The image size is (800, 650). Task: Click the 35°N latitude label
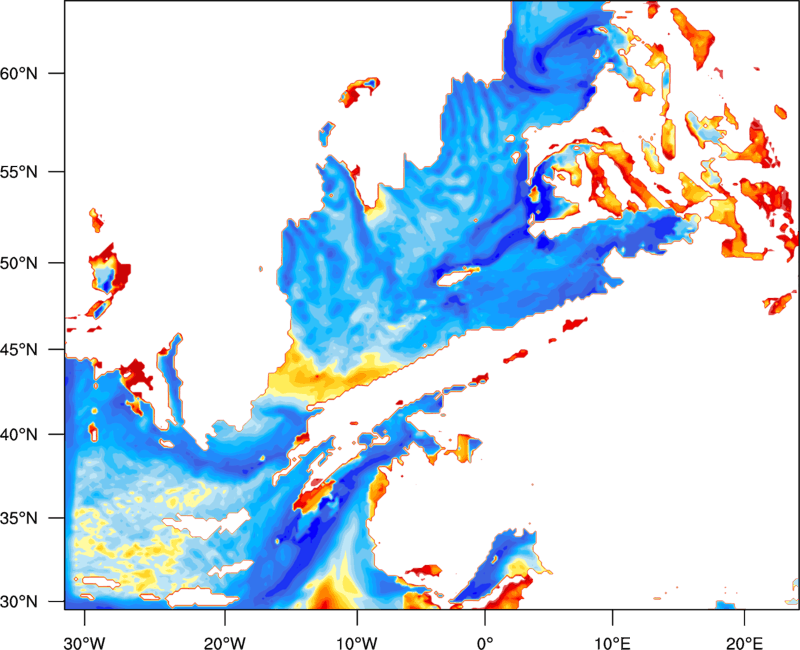19,518
